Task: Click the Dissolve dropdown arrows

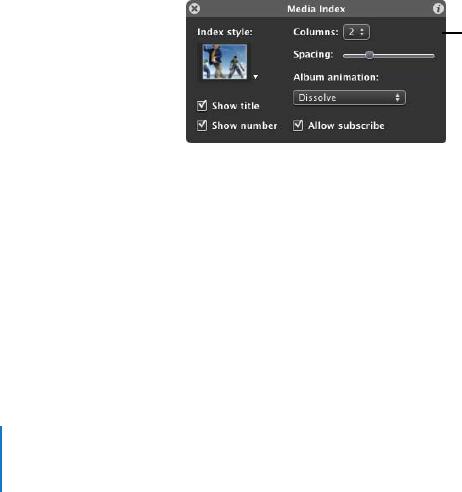Action: tap(397, 98)
